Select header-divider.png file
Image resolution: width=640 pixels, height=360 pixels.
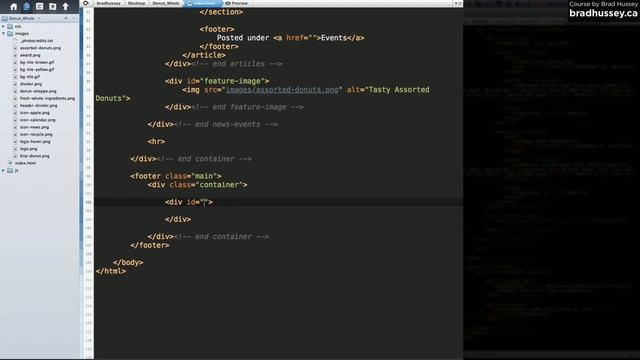38,105
